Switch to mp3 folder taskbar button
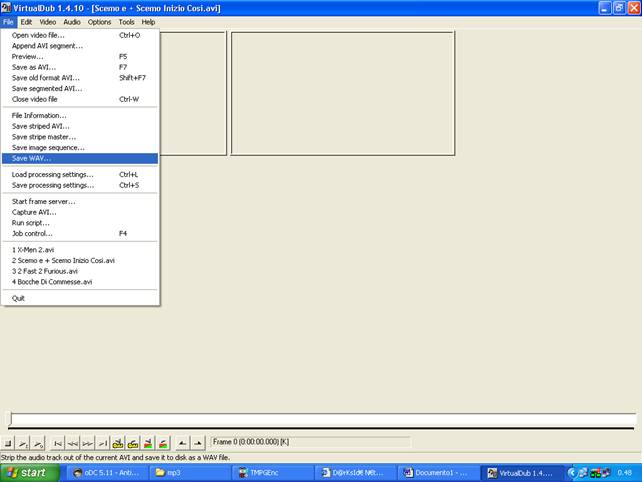 point(189,473)
